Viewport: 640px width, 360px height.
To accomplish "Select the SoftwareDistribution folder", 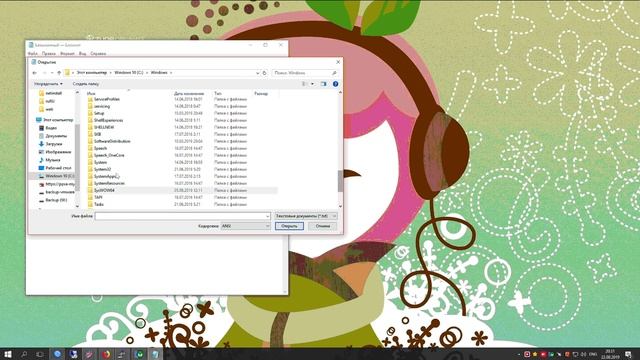I will click(x=112, y=141).
